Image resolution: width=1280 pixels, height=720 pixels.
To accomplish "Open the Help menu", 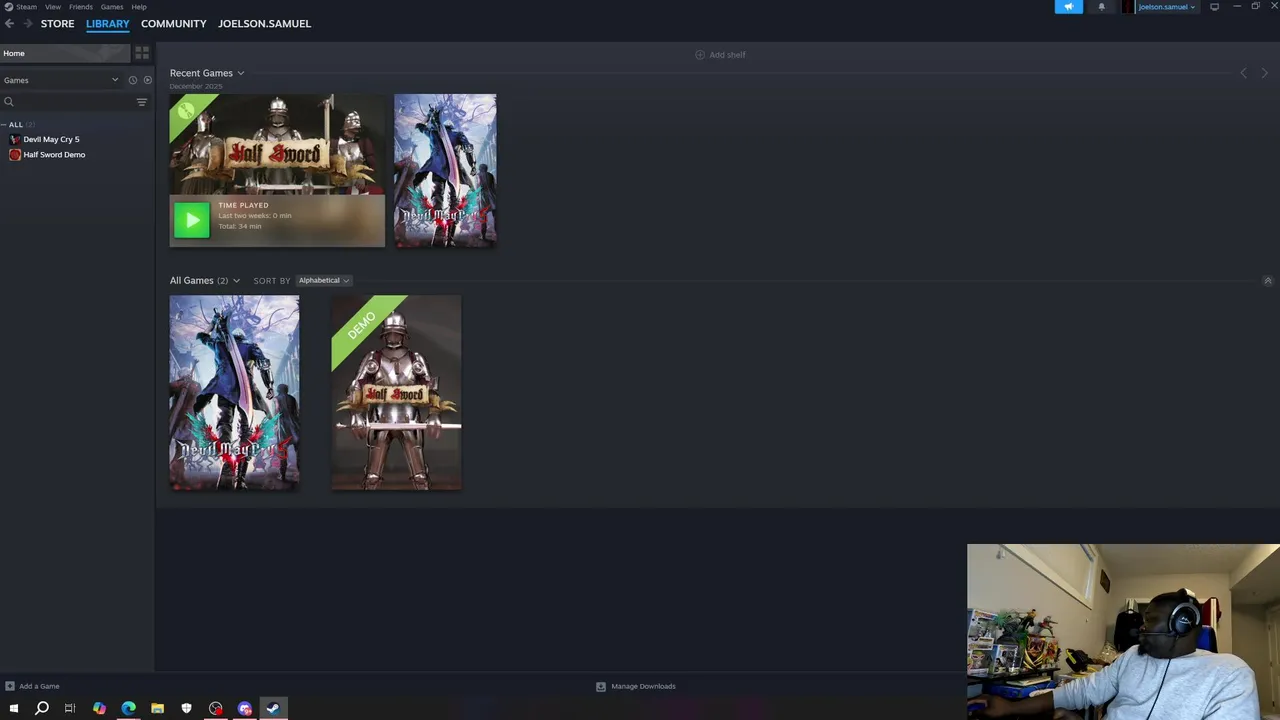I will pos(139,7).
